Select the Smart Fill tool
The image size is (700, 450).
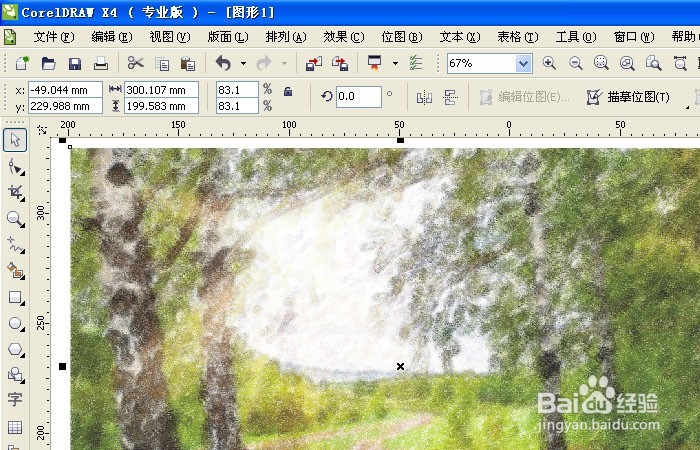pos(15,271)
